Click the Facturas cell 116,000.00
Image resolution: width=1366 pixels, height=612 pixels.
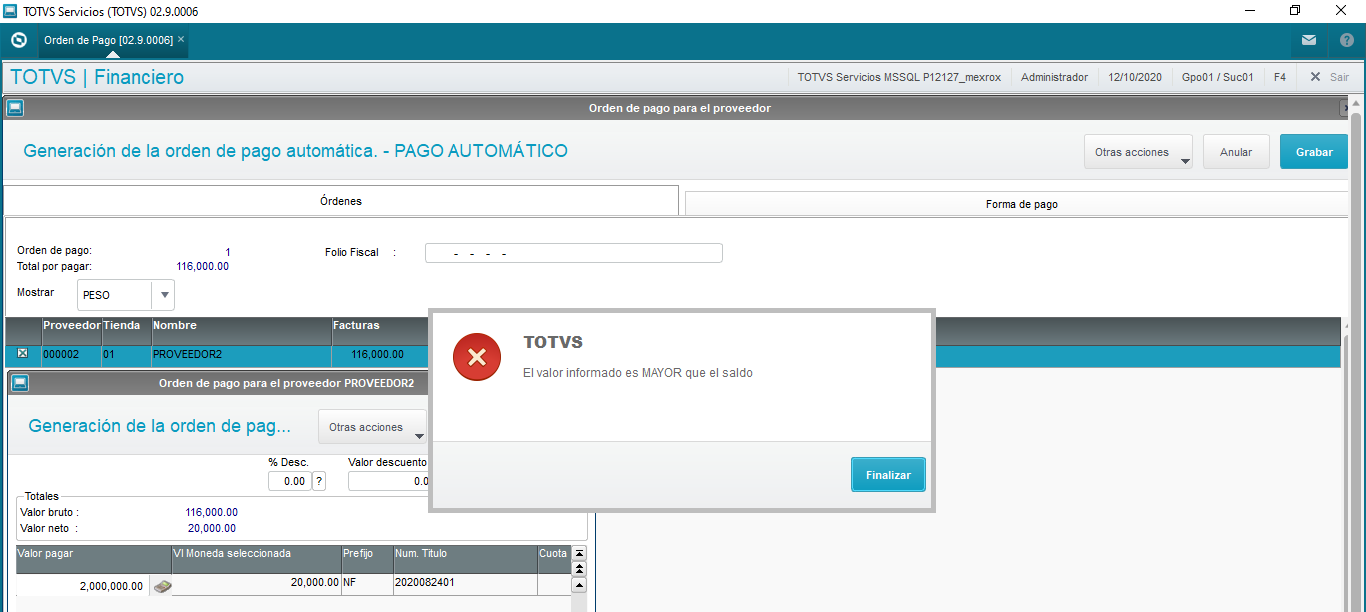(378, 354)
